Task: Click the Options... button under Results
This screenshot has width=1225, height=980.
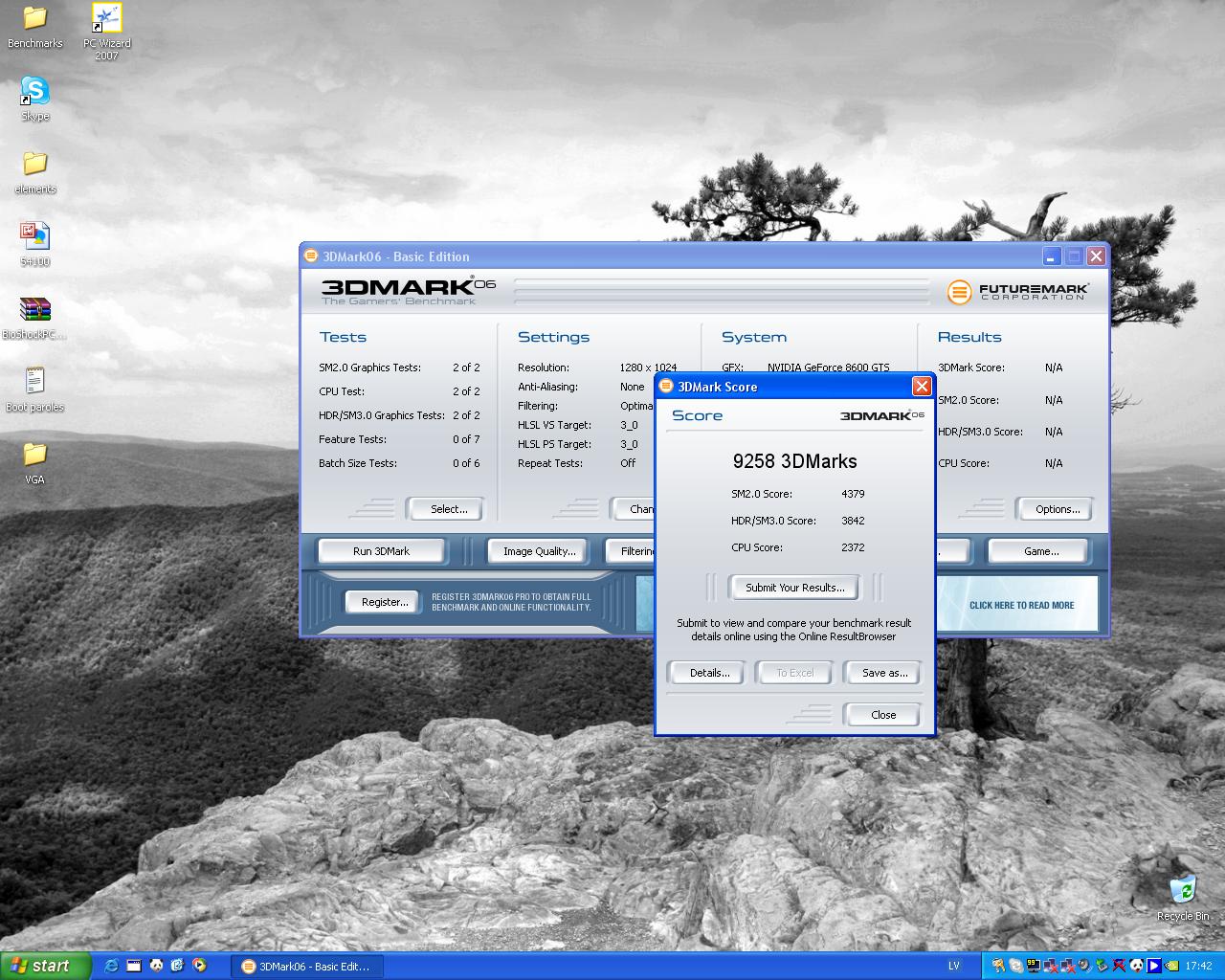Action: coord(1057,509)
